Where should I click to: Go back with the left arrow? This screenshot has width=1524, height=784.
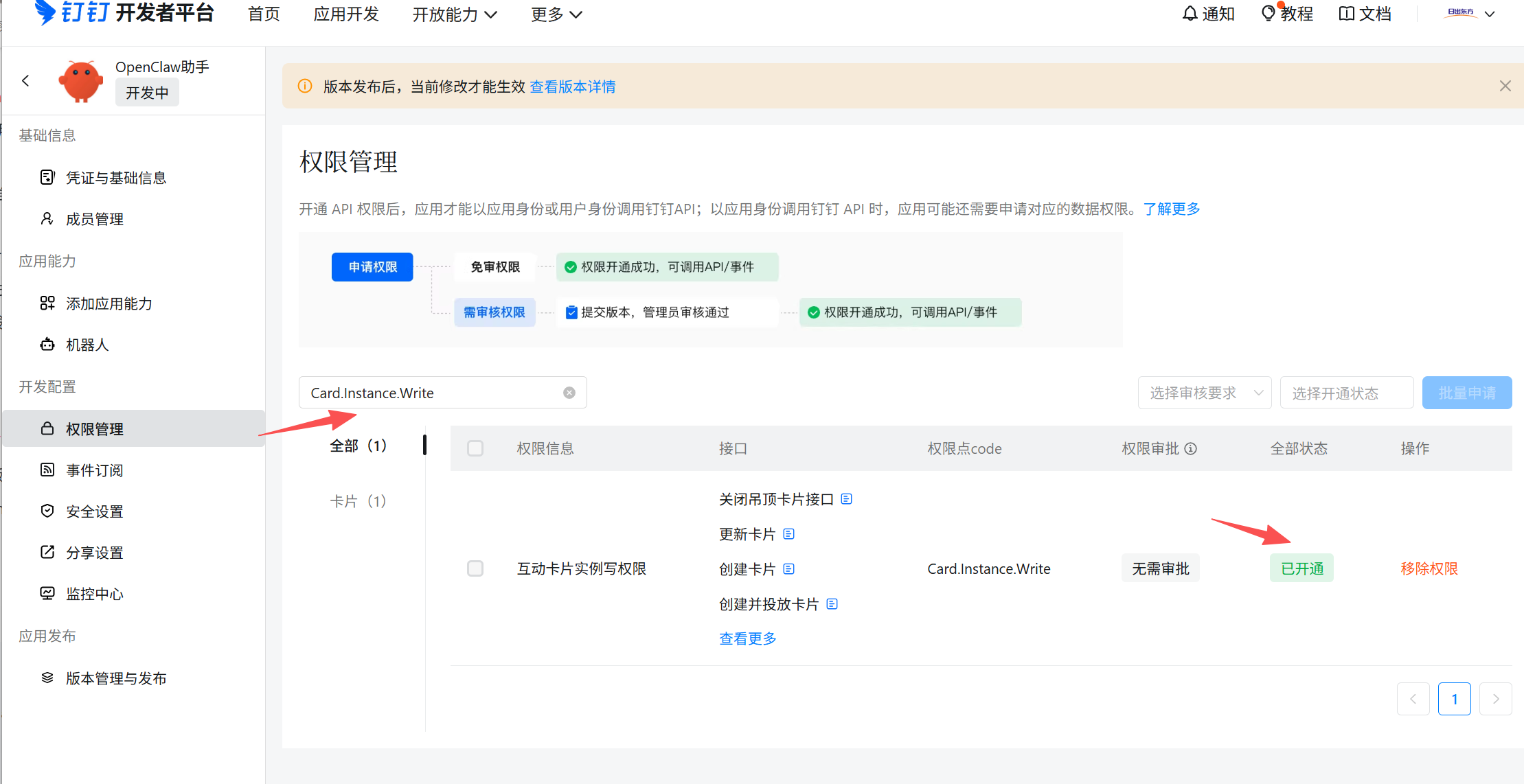tap(25, 80)
